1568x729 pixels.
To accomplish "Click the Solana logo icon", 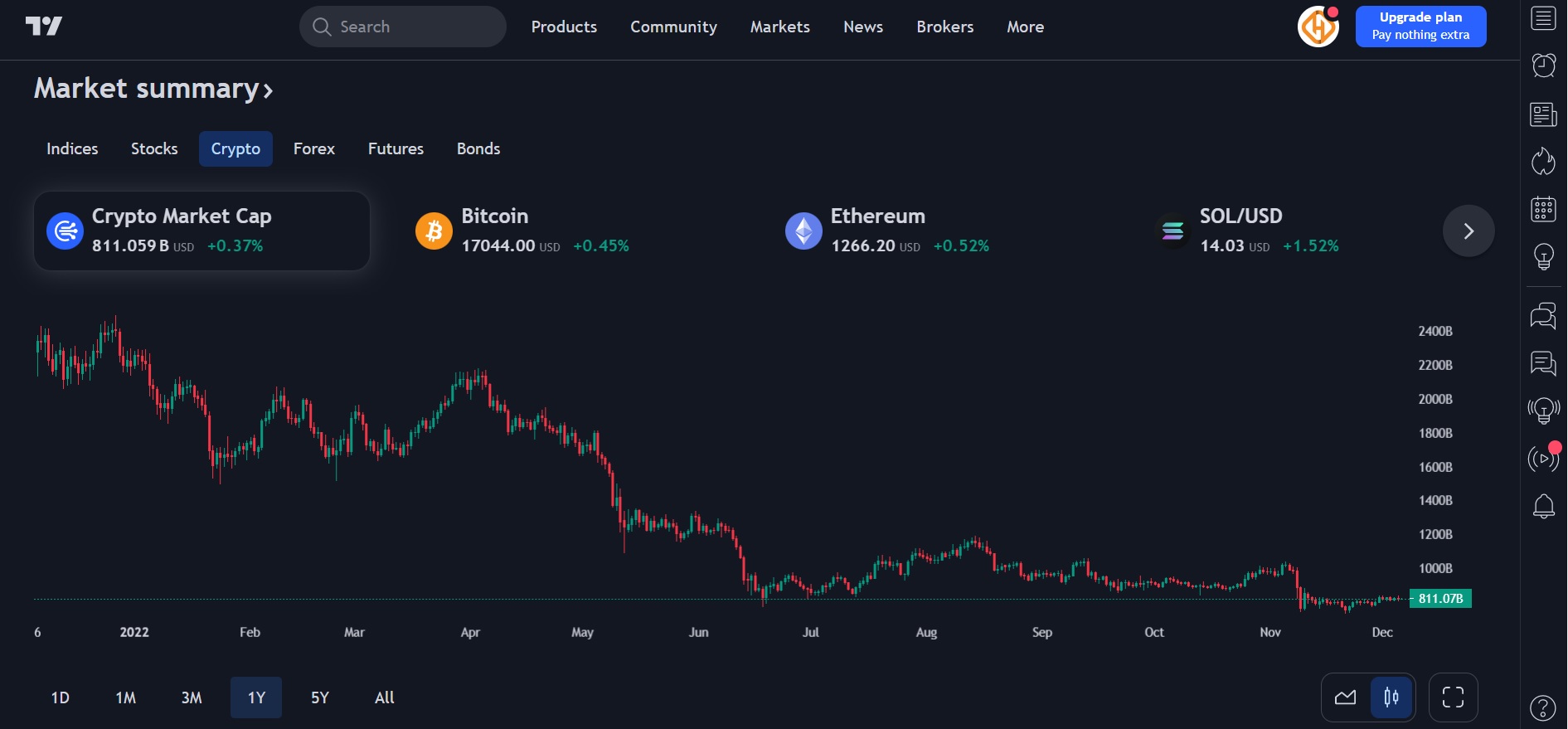I will point(1172,231).
